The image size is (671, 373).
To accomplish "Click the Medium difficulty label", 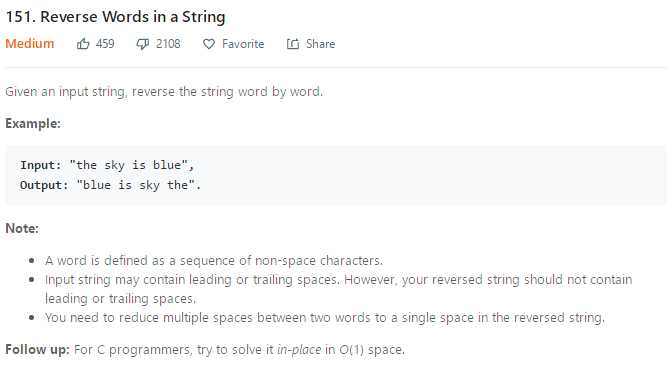I will tap(30, 44).
